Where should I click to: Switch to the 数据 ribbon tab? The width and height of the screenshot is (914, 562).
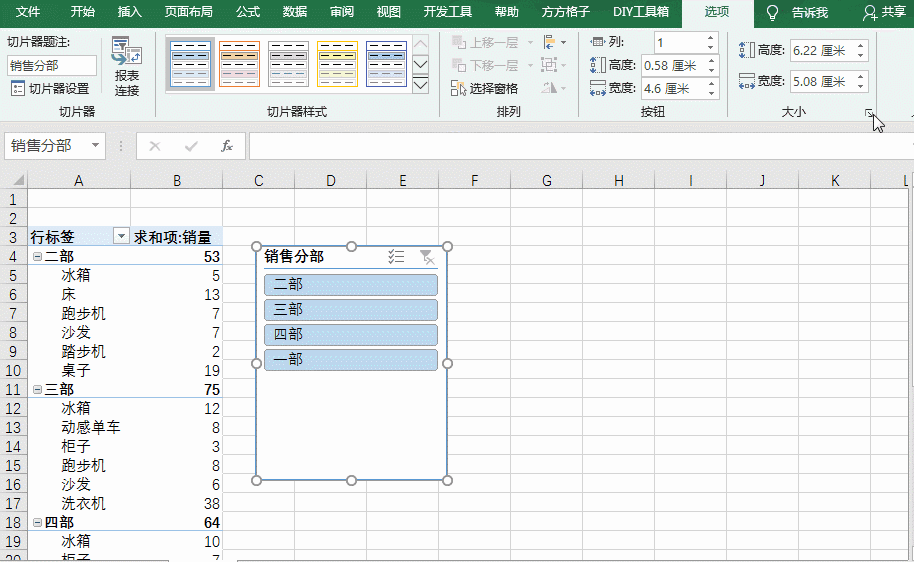pos(295,13)
